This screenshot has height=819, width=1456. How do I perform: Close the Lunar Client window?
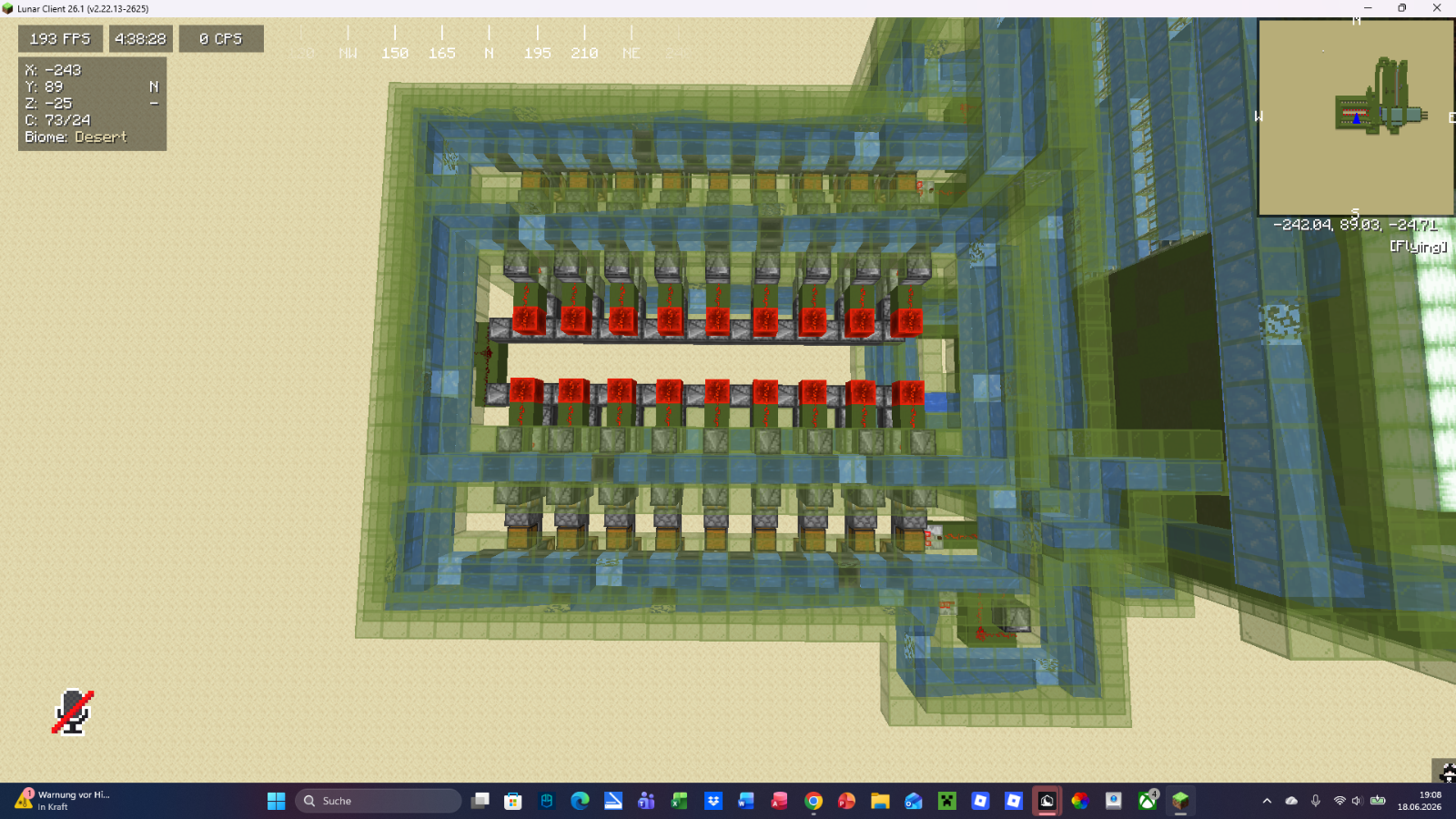(x=1437, y=8)
